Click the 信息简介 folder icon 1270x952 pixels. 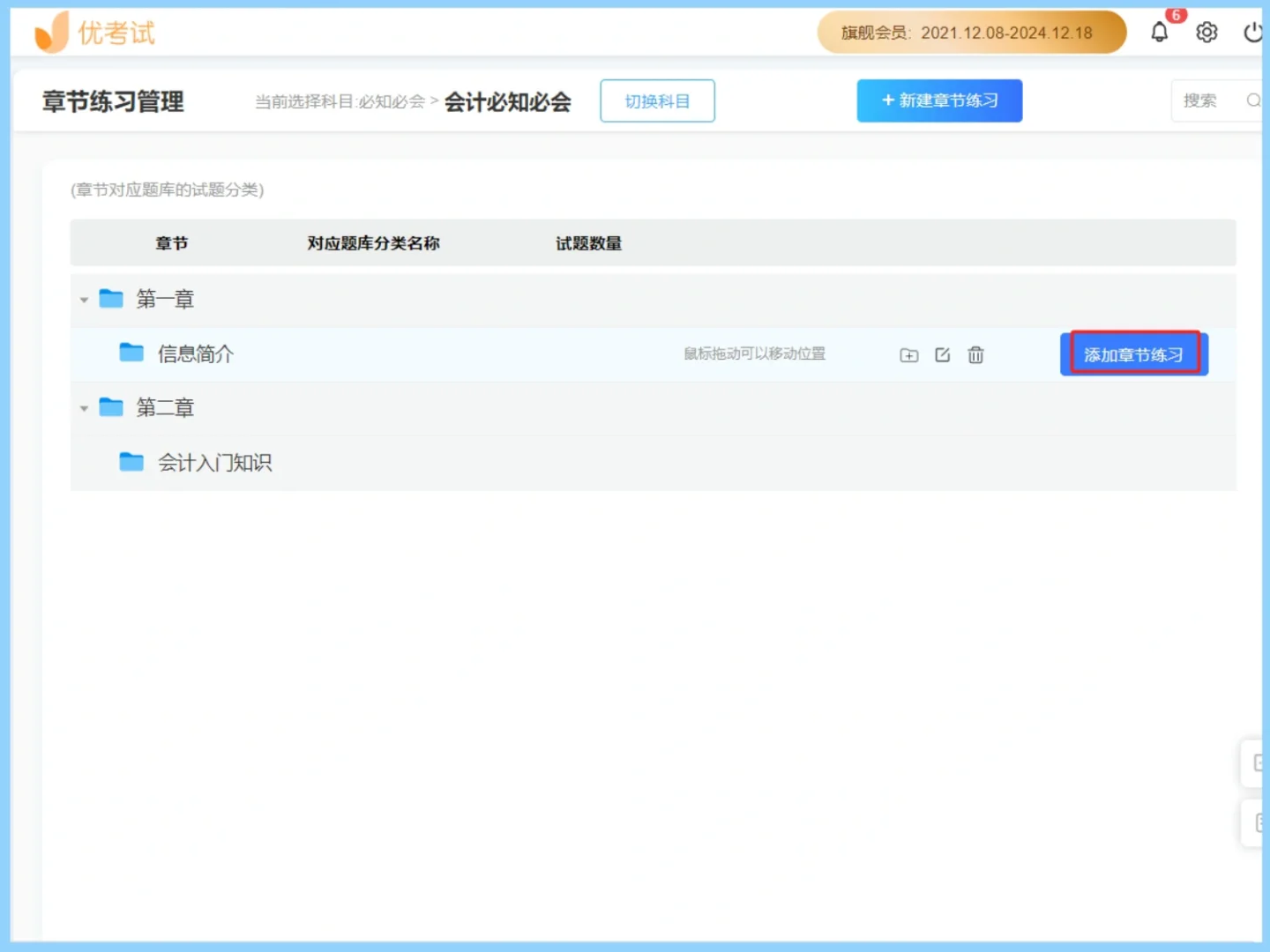[131, 353]
